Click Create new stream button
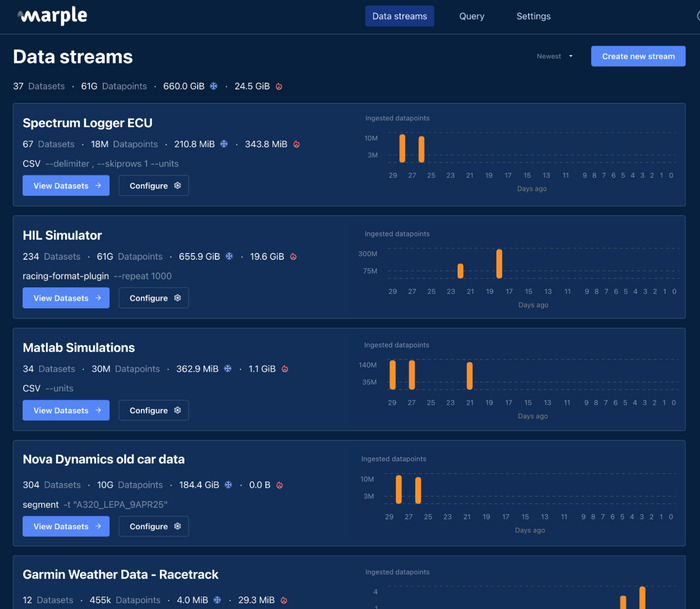Viewport: 700px width, 609px height. 638,56
